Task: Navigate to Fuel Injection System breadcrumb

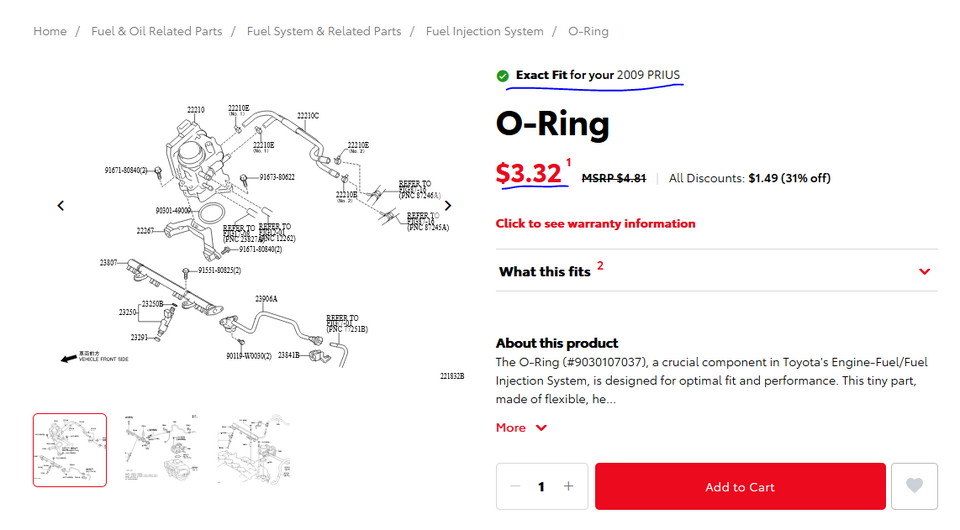Action: click(x=485, y=31)
